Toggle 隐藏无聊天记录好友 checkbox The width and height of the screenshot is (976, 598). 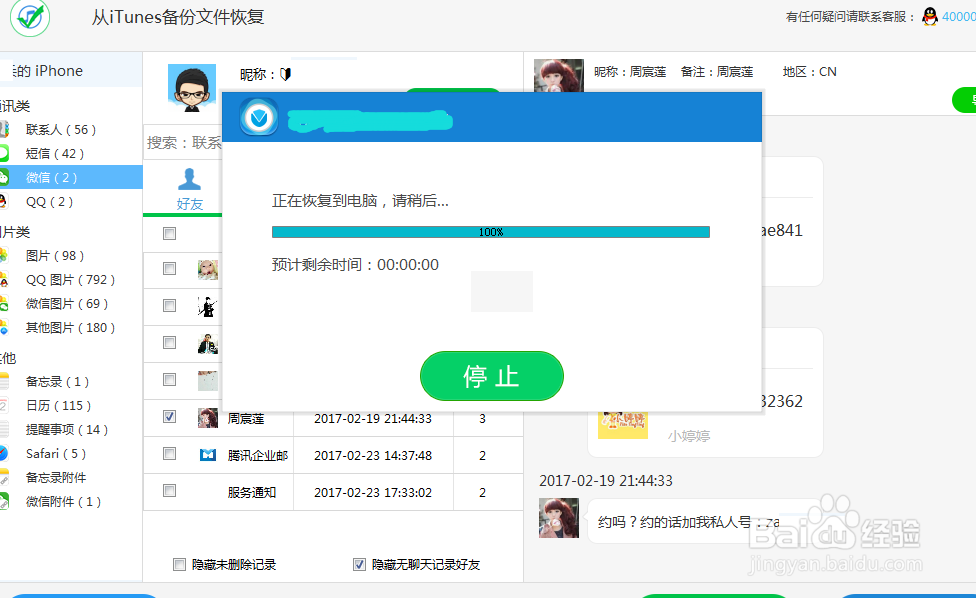359,564
